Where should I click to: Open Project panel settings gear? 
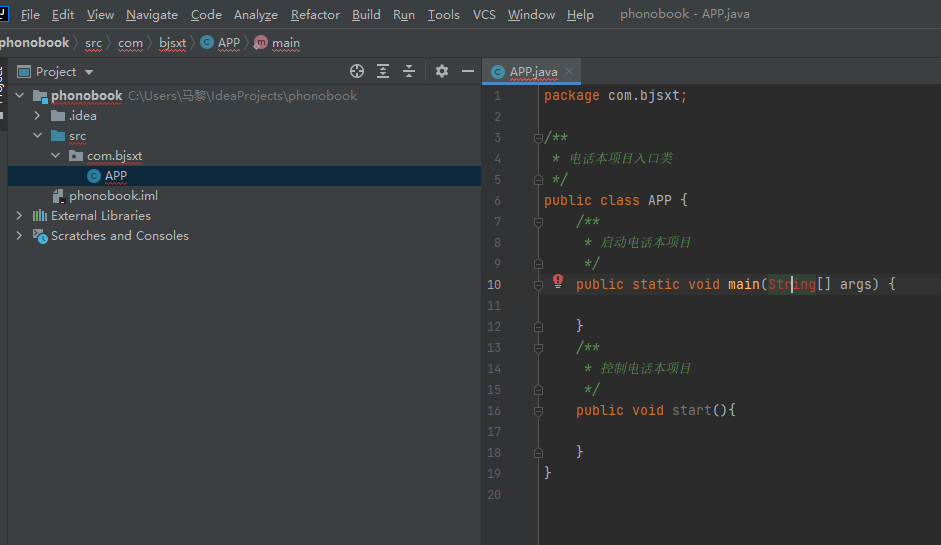click(x=442, y=71)
